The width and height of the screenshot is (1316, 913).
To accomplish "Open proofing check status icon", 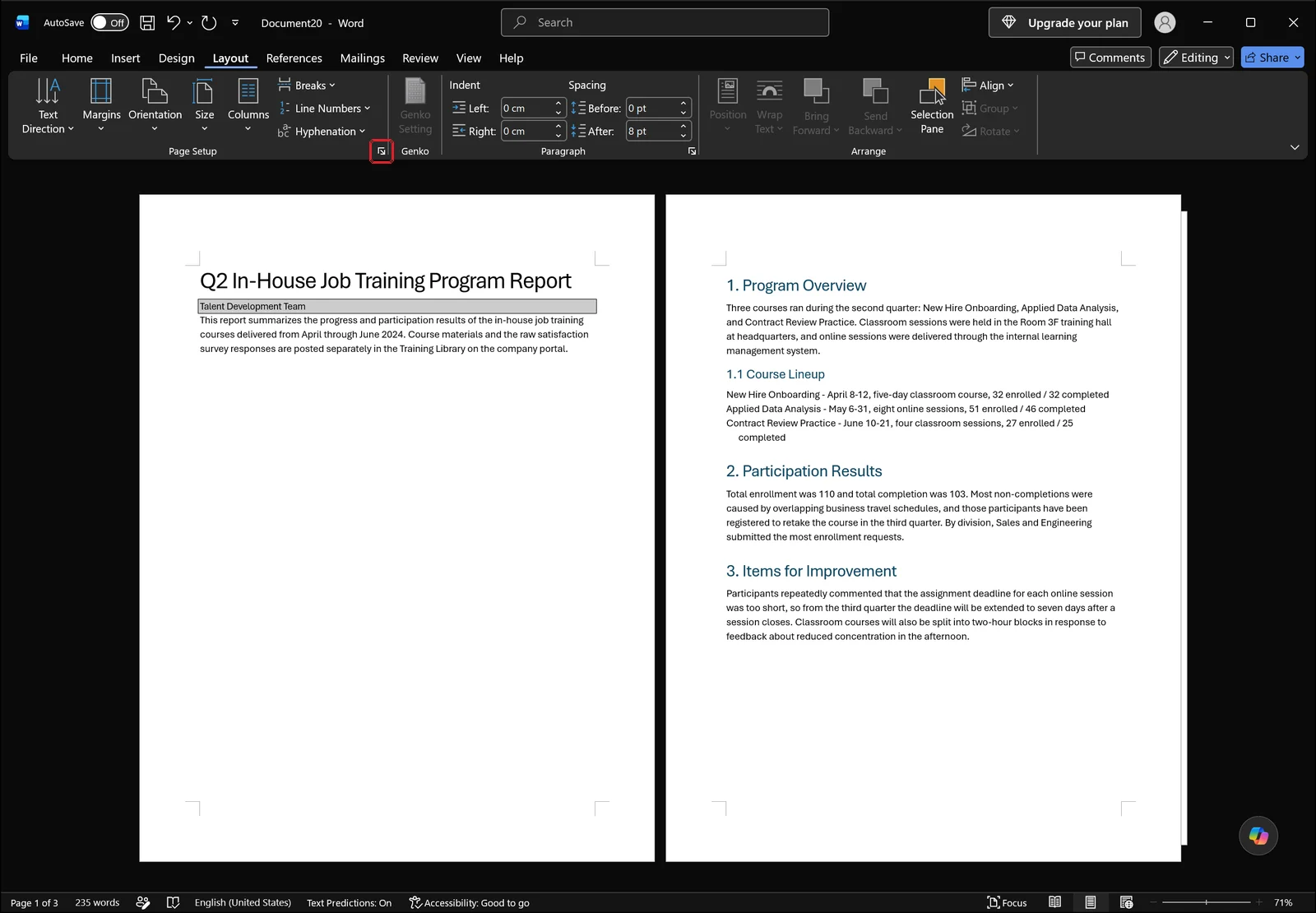I will pos(173,902).
